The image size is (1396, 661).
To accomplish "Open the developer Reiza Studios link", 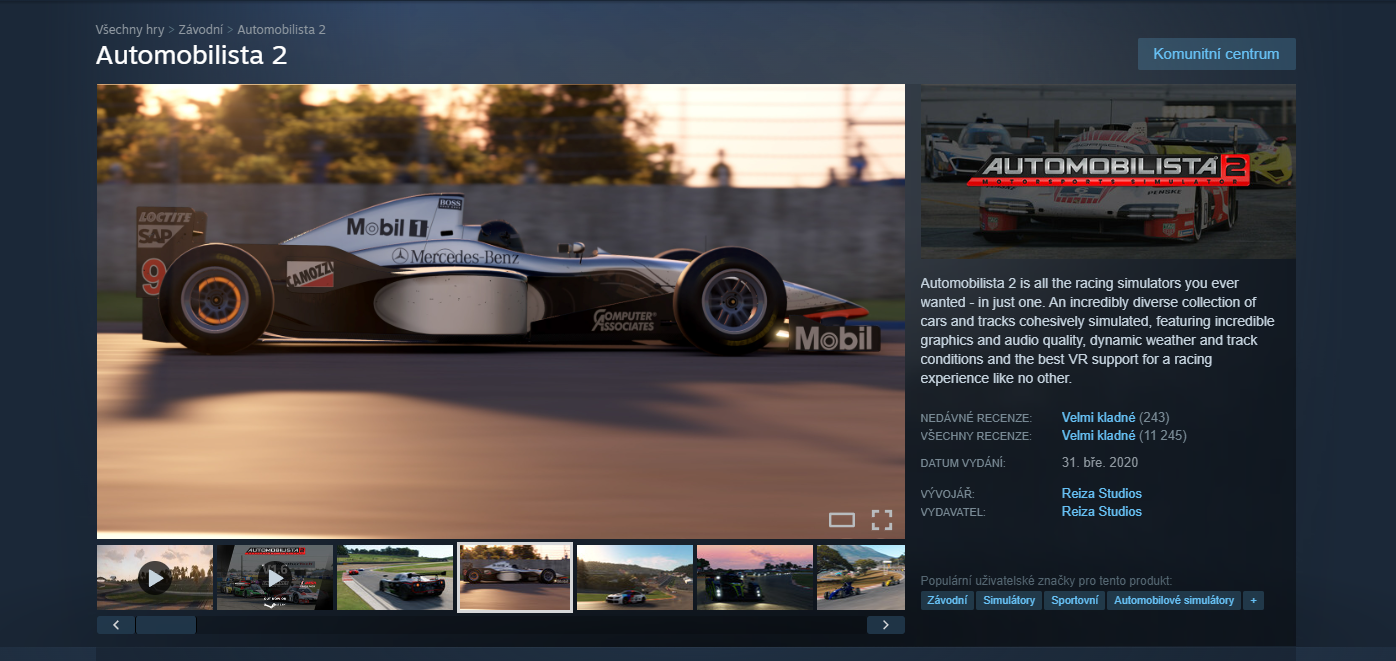I will 1101,493.
